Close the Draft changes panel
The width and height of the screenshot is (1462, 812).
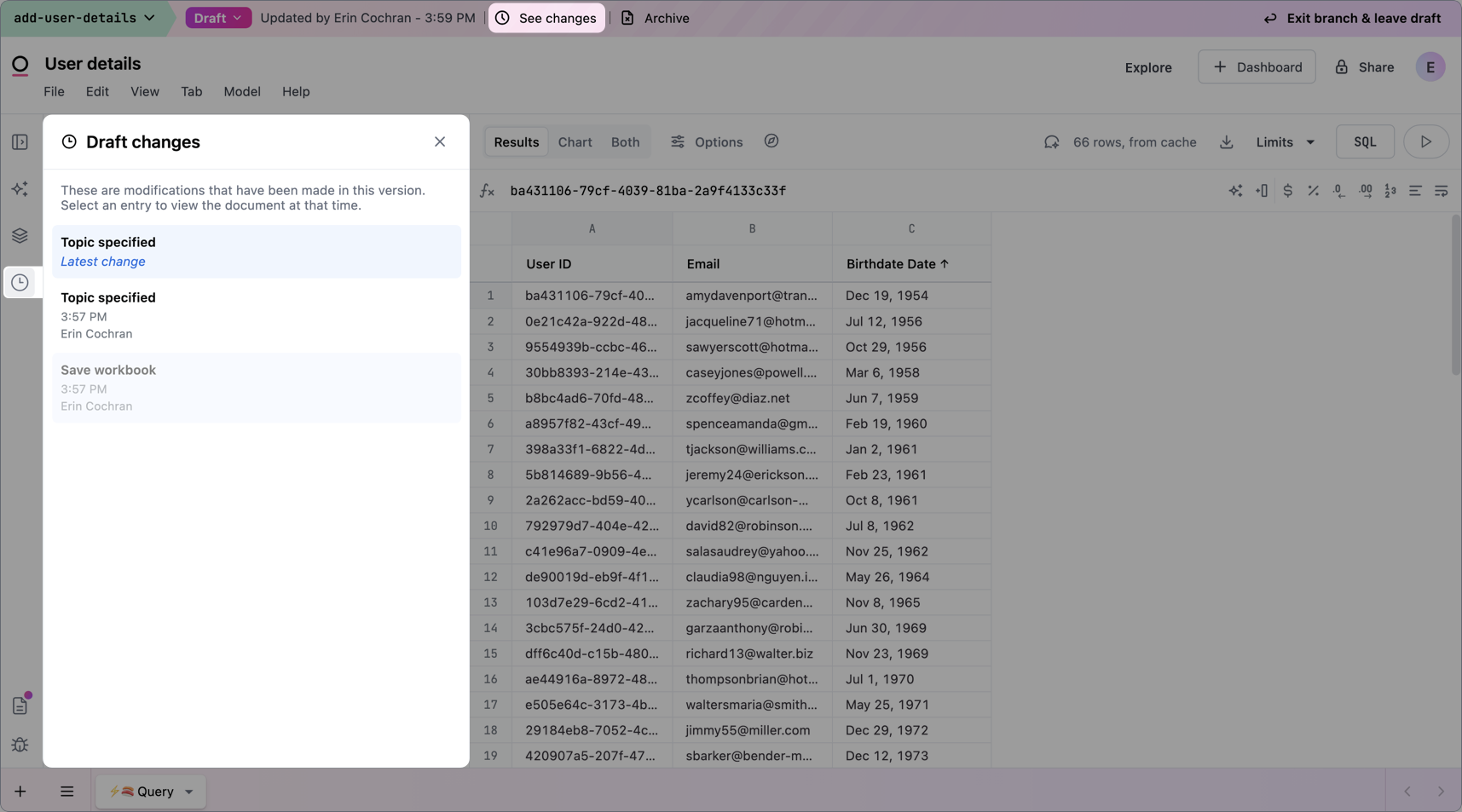click(440, 142)
